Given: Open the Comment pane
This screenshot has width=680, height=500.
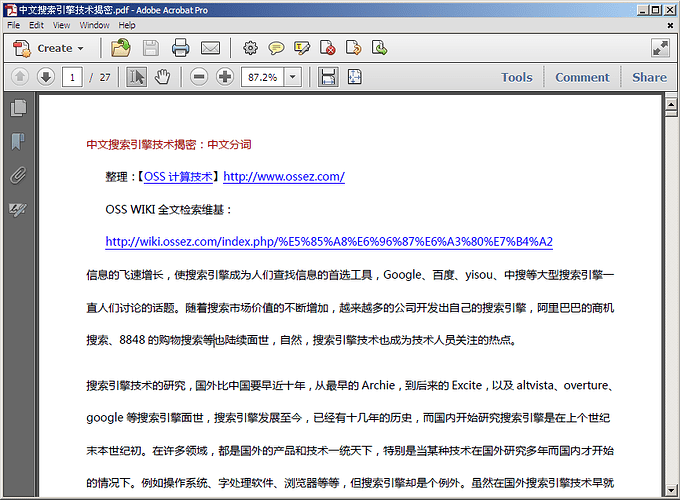Looking at the screenshot, I should coord(582,77).
